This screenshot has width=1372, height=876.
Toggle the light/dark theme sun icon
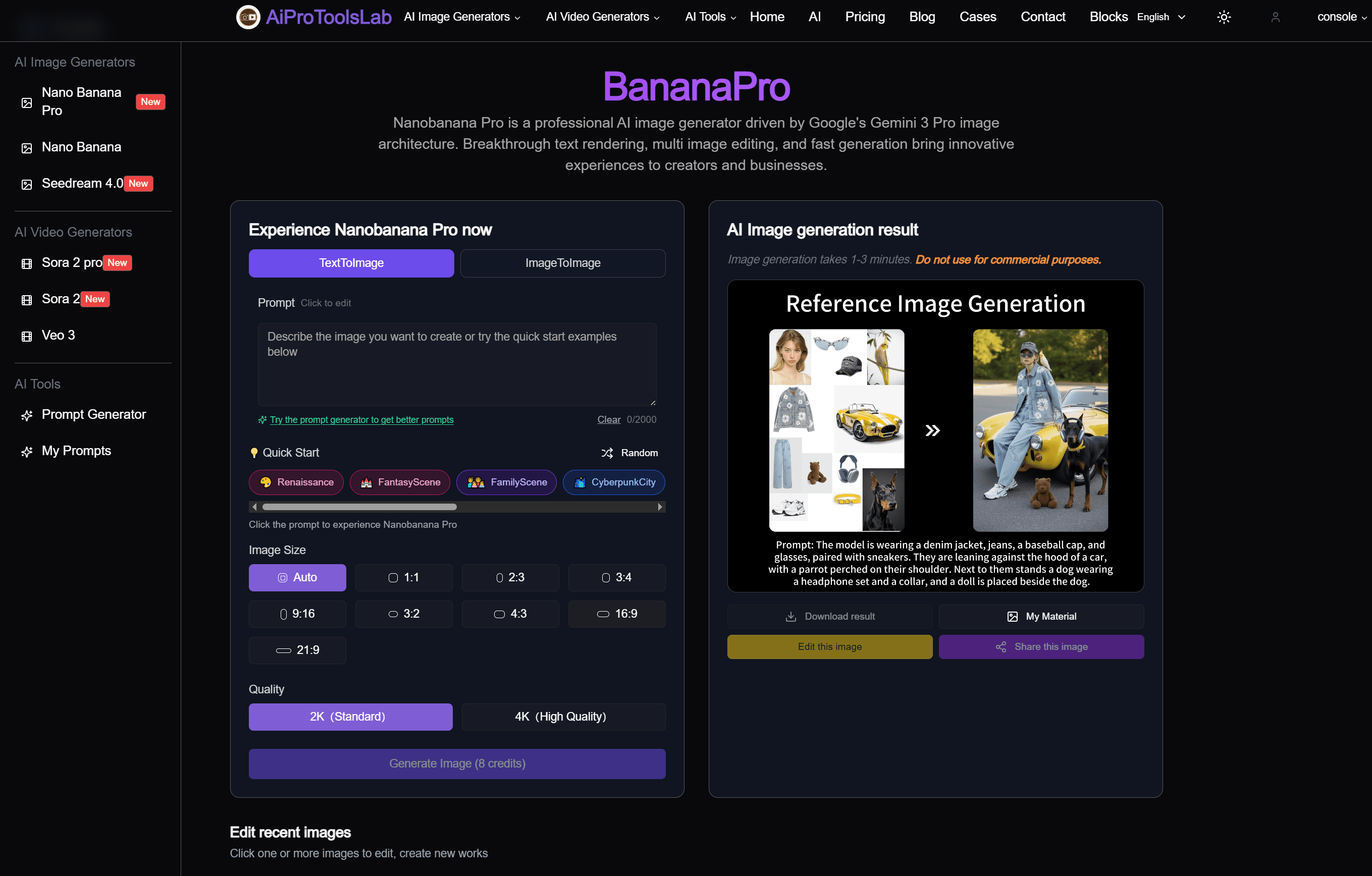(x=1223, y=17)
